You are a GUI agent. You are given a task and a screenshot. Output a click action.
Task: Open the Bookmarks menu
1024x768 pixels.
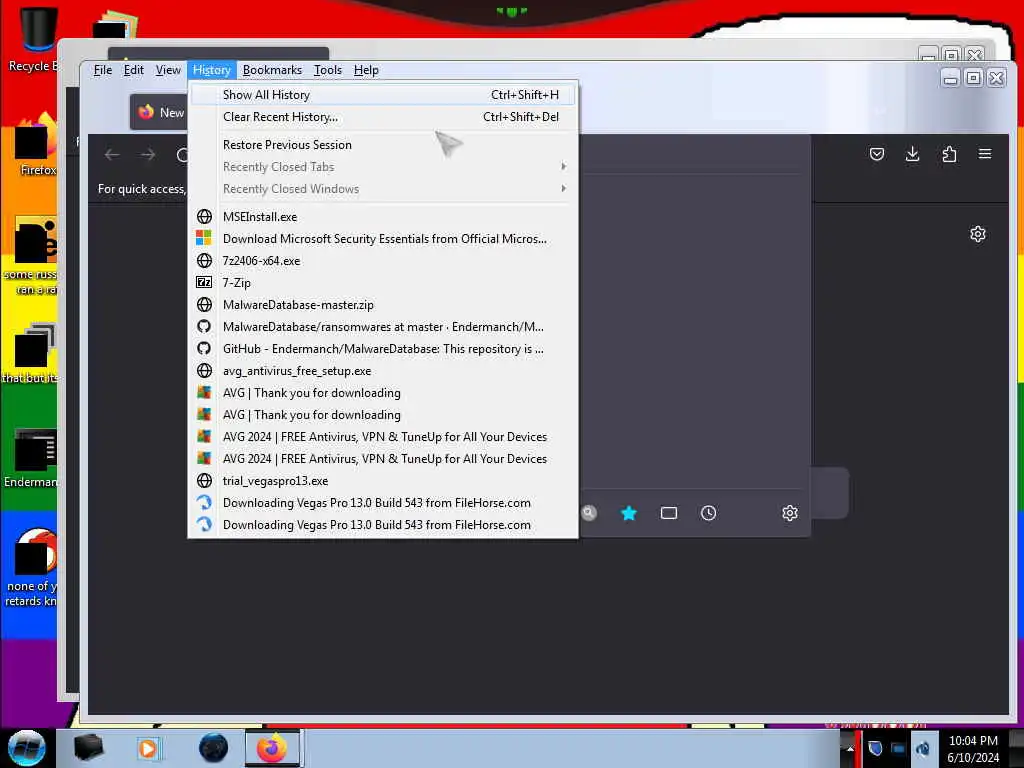pyautogui.click(x=272, y=70)
